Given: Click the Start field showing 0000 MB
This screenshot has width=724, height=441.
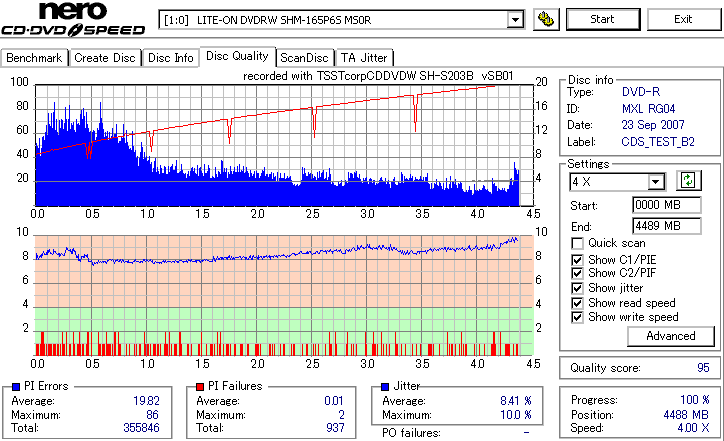Looking at the screenshot, I should (x=667, y=205).
